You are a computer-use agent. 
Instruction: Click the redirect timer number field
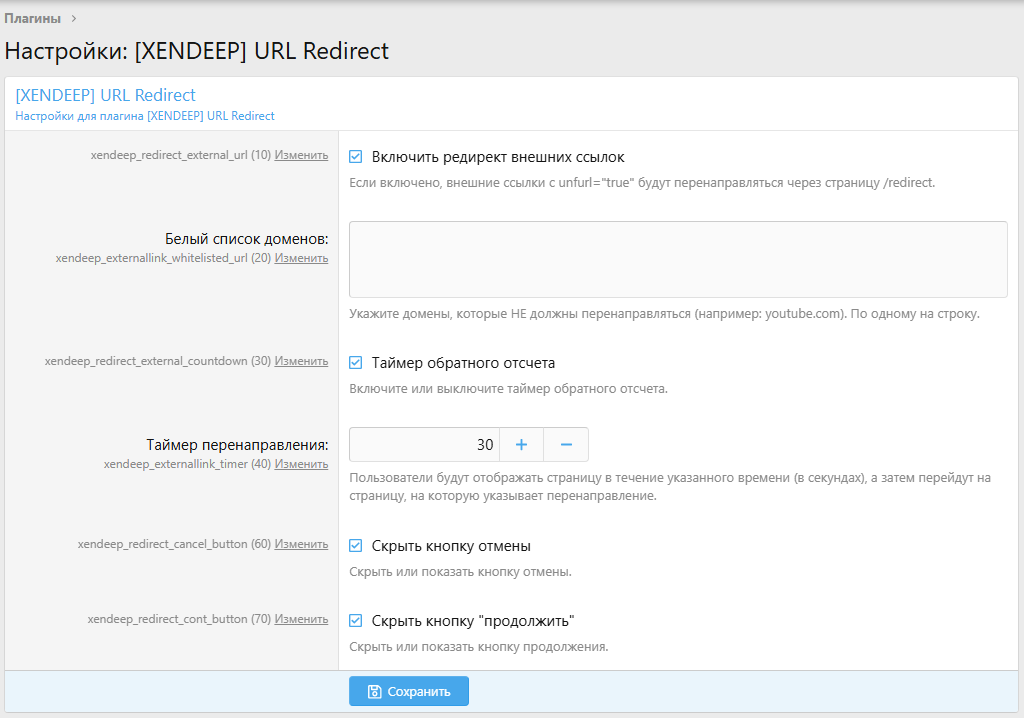tap(424, 444)
